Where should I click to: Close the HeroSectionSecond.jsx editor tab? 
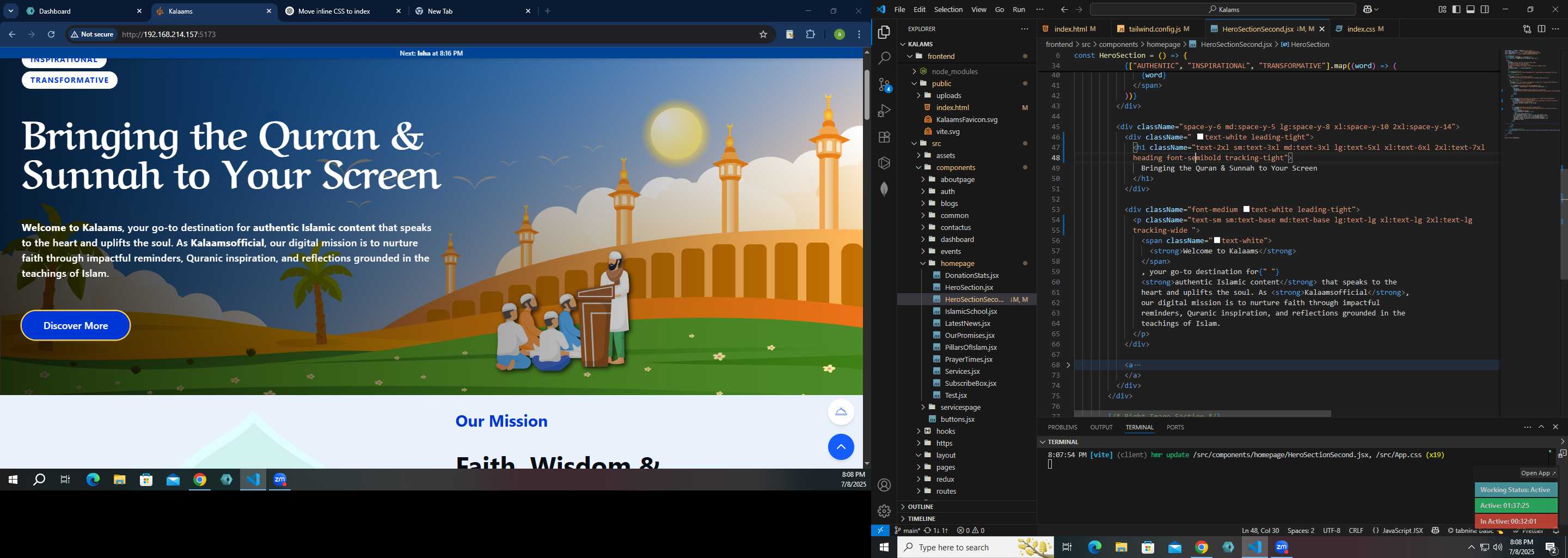[x=1322, y=29]
